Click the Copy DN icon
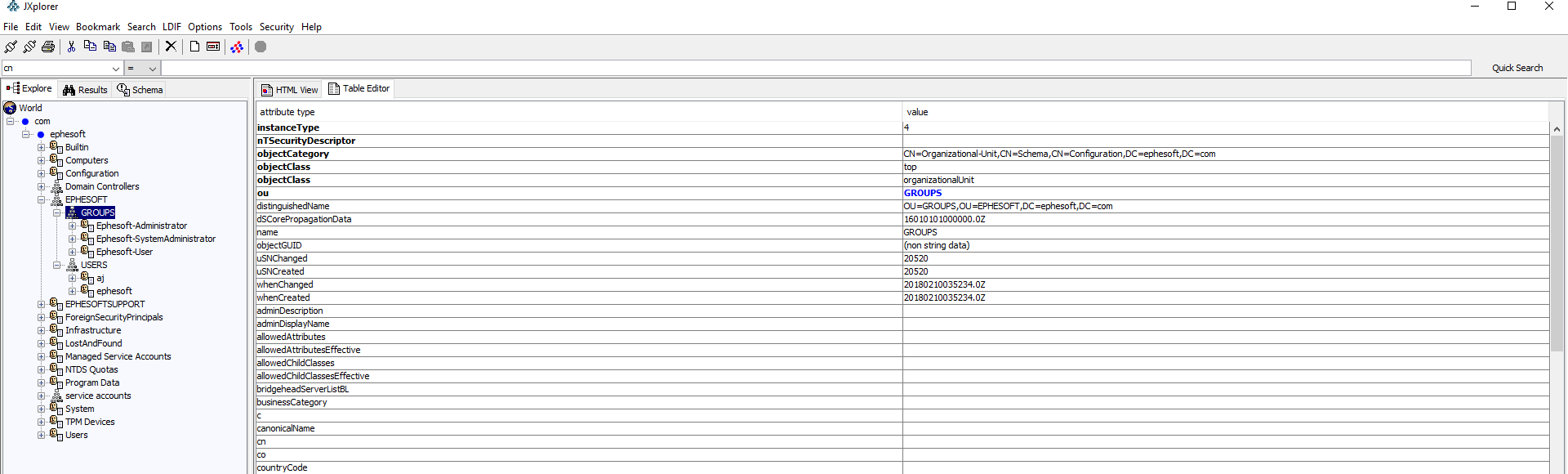The width and height of the screenshot is (1568, 474). tap(109, 47)
